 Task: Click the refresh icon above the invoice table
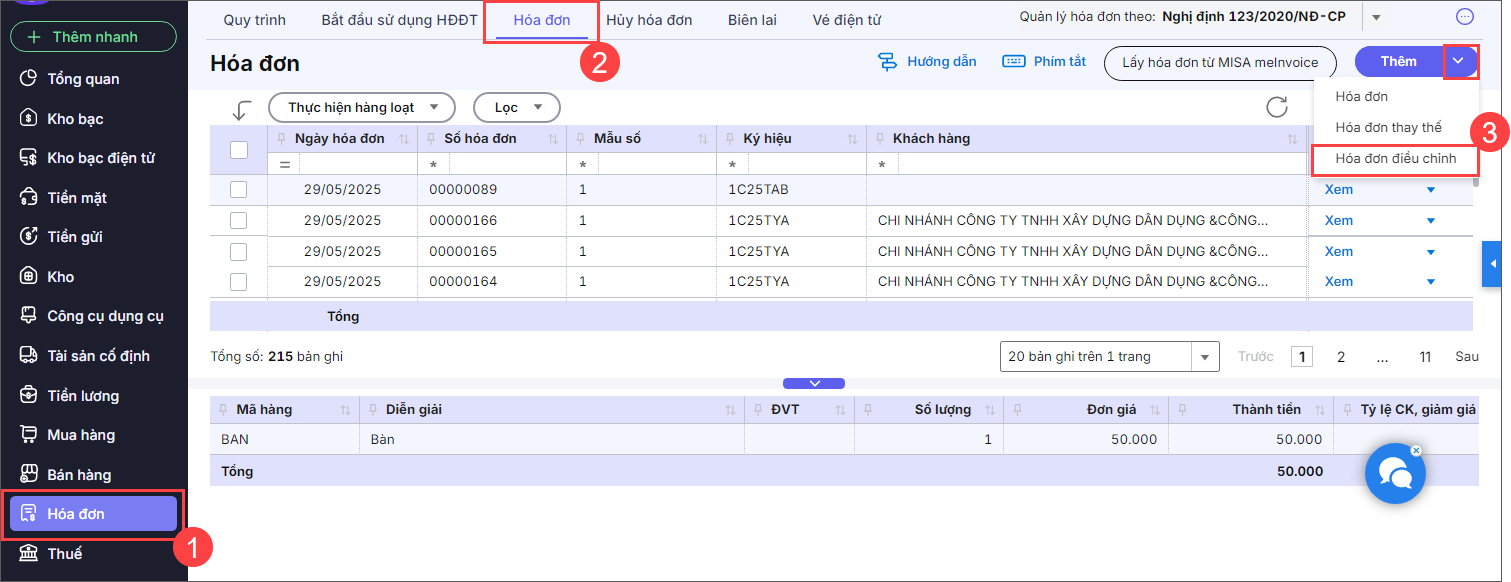click(x=1276, y=107)
